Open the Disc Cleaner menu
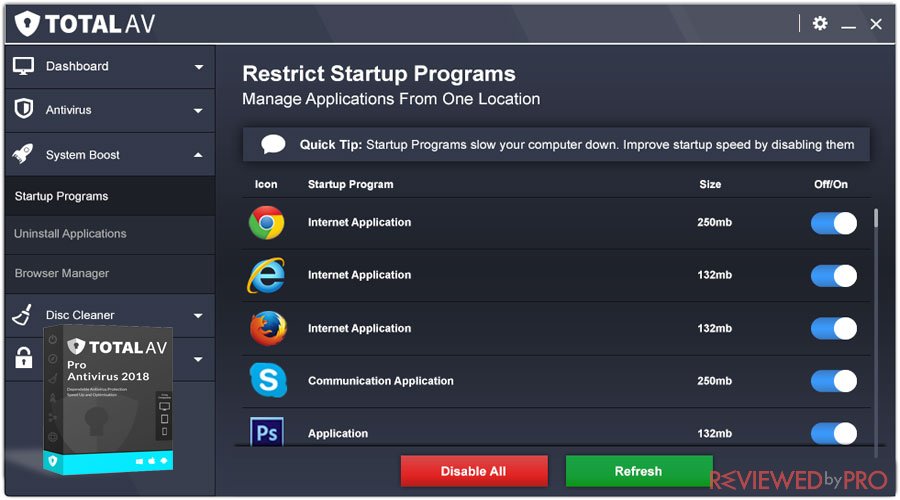900x500 pixels. (110, 315)
